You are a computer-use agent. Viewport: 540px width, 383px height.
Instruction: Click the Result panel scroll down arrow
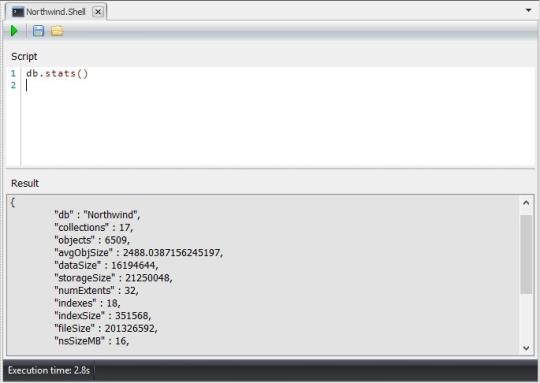[x=526, y=348]
